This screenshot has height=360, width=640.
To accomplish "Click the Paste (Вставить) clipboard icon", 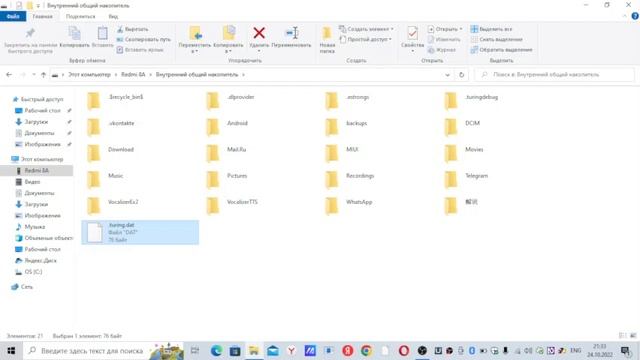I will pos(102,33).
